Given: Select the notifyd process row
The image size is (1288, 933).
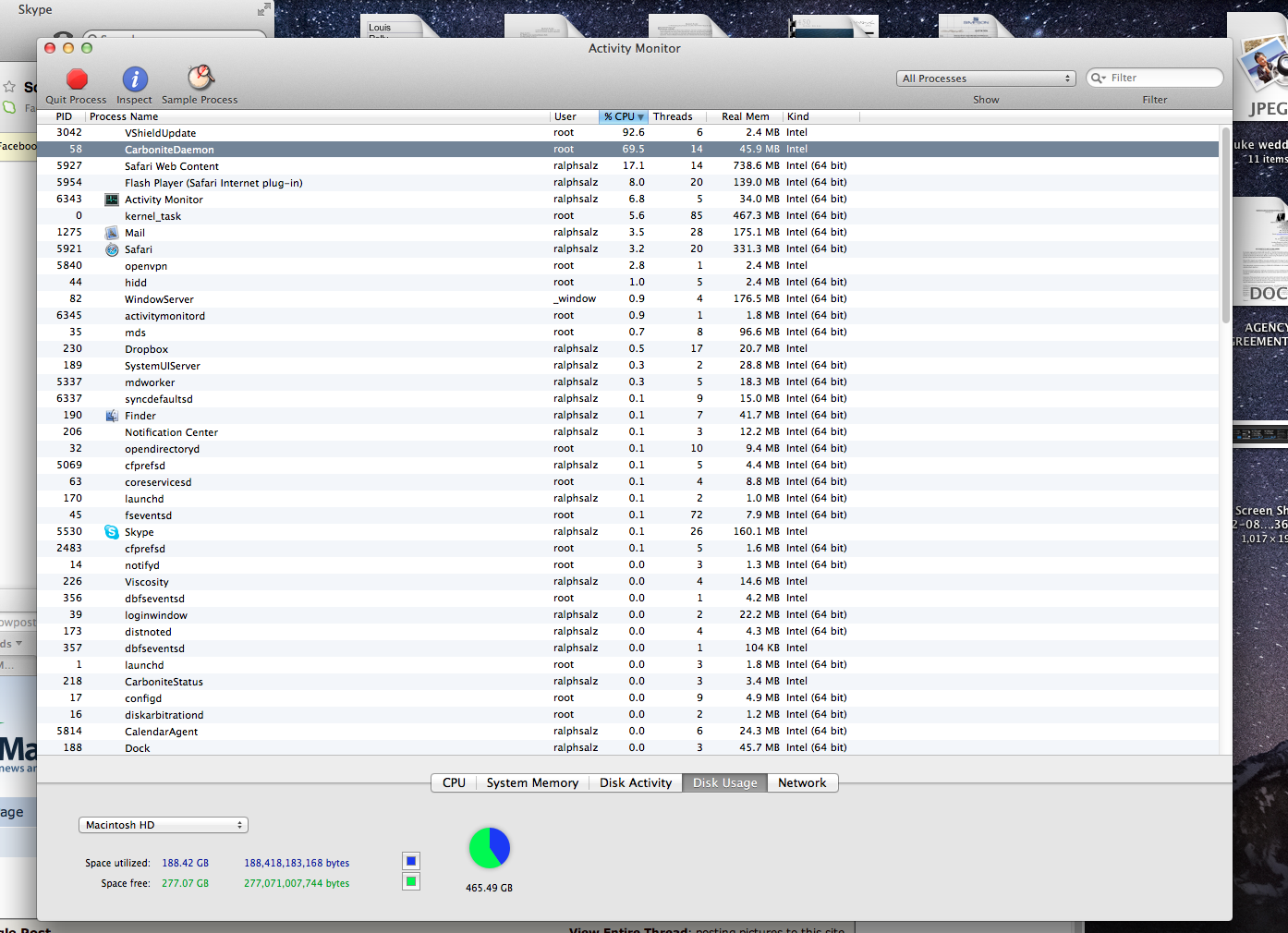Looking at the screenshot, I should pos(628,565).
